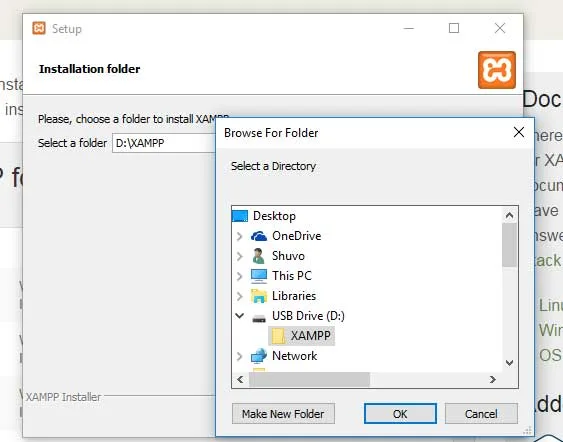Click the Libraries folder icon
563x442 pixels.
(259, 296)
